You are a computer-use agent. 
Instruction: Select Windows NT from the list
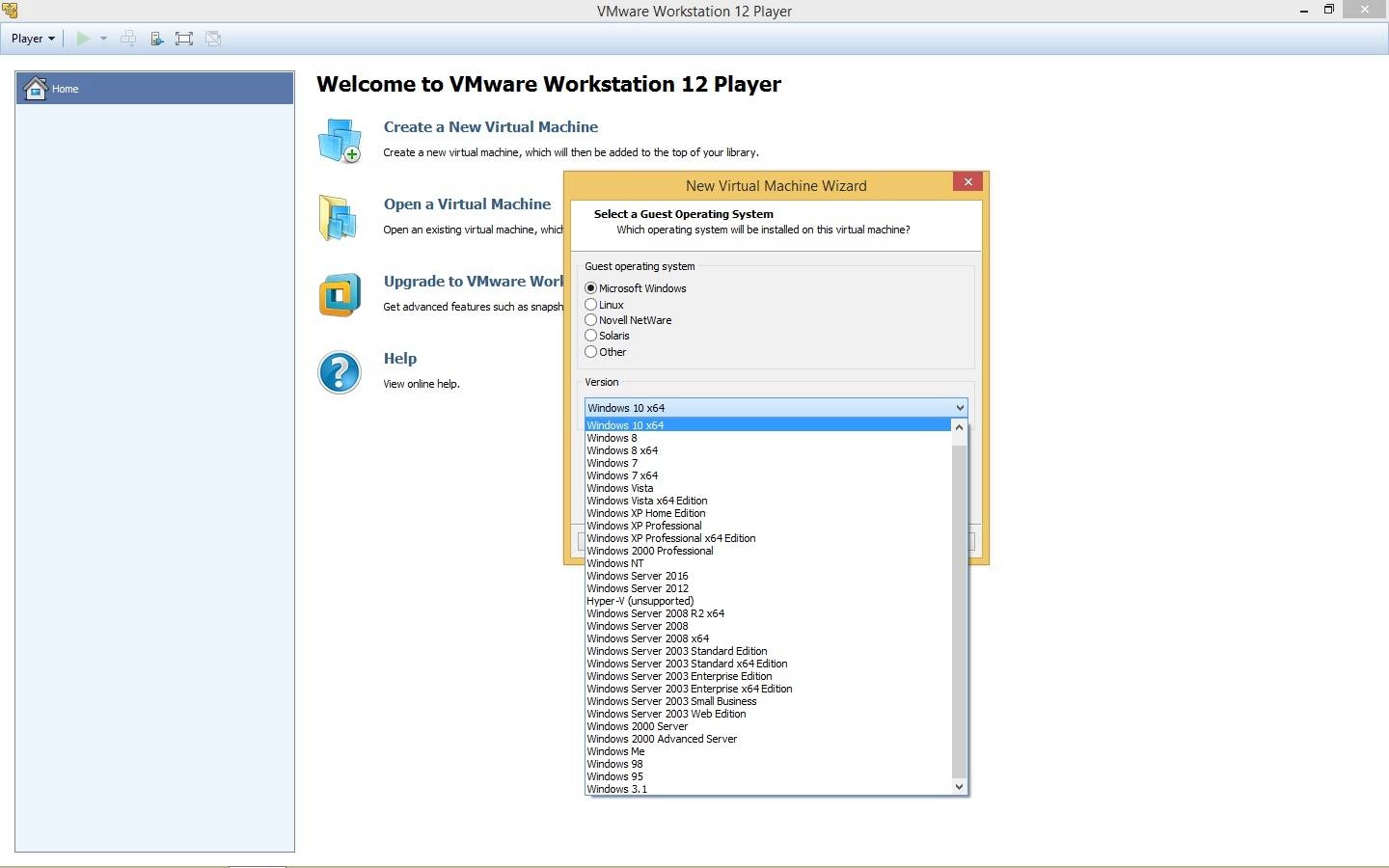coord(768,563)
